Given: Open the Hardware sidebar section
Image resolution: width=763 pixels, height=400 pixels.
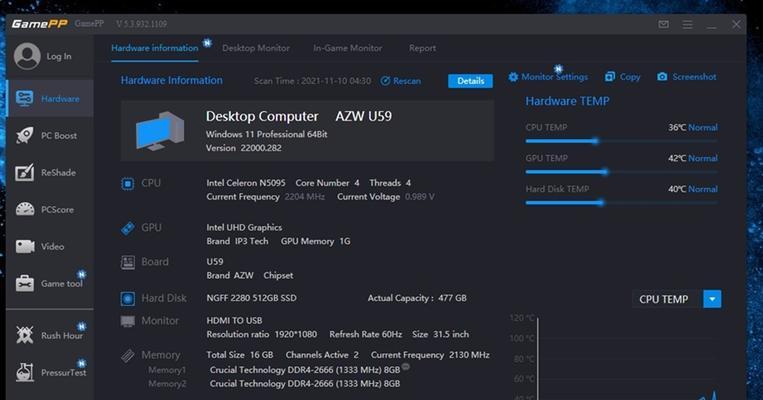Looking at the screenshot, I should (50, 99).
